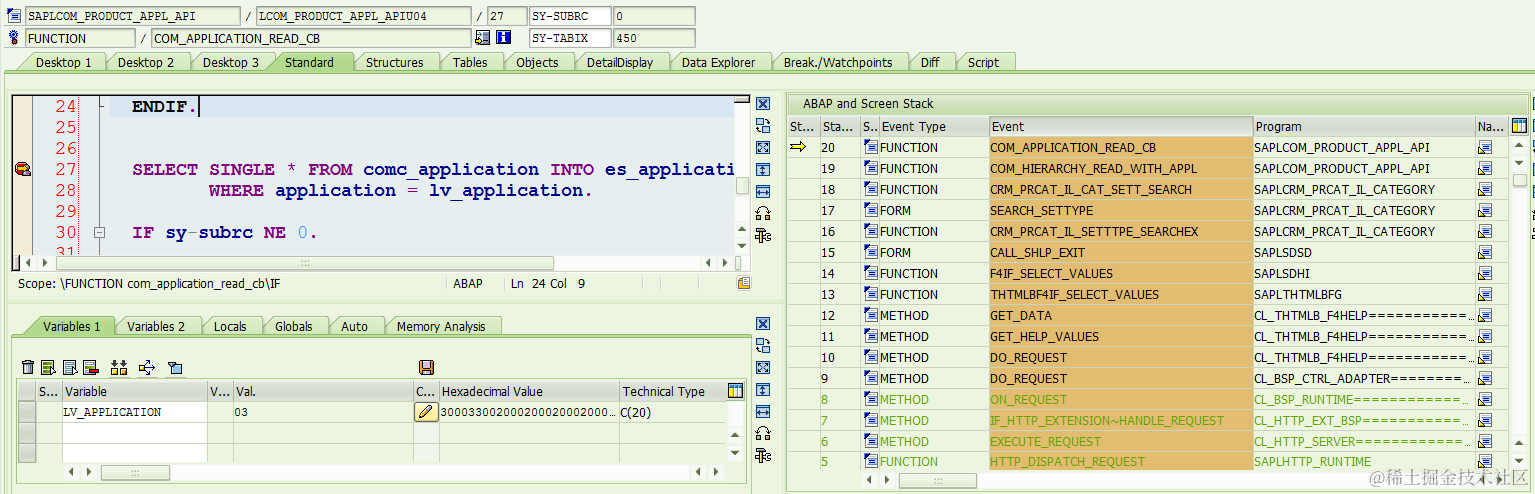Select the F4IF_SELECT_VALUES stack entry
This screenshot has width=1535, height=494.
pos(1121,273)
